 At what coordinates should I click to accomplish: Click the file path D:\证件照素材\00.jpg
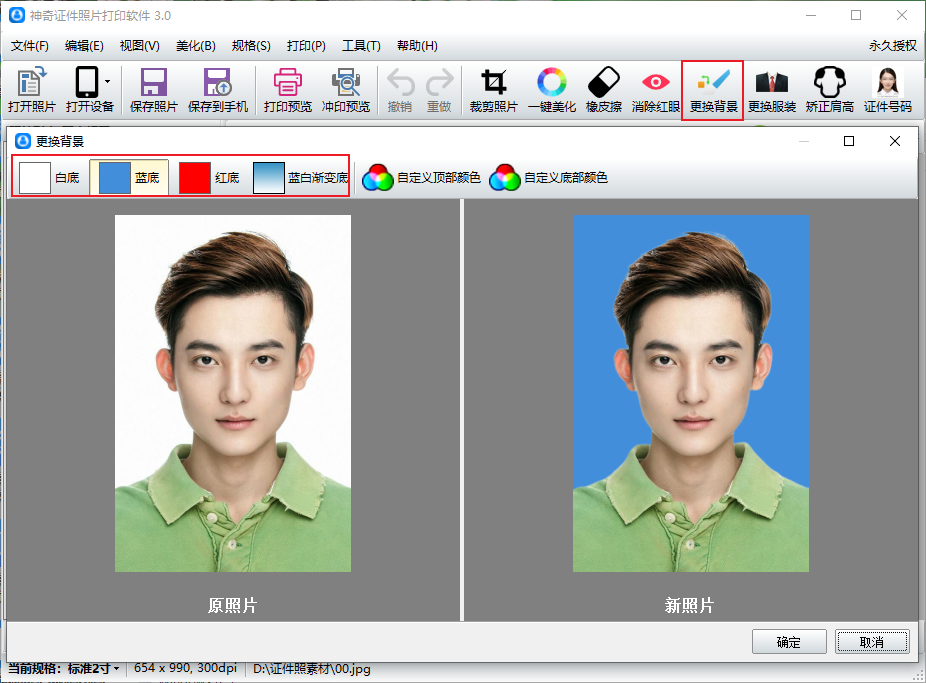[312, 669]
